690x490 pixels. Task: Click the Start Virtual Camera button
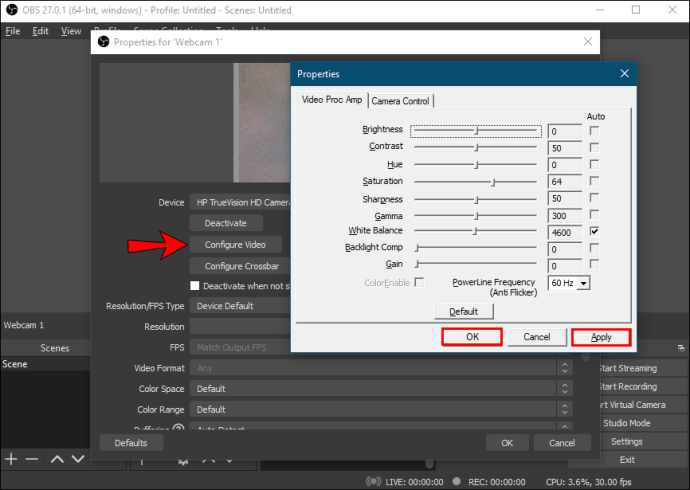point(642,405)
